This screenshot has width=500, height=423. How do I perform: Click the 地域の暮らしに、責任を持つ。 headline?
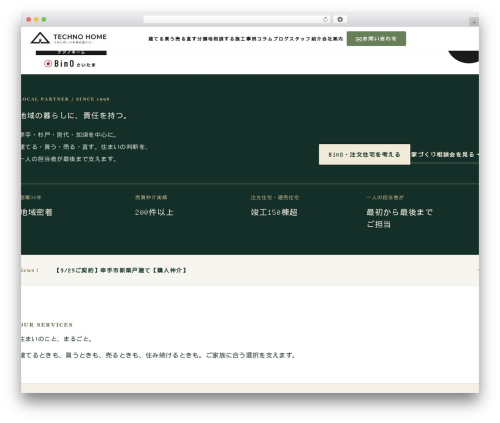tap(74, 116)
